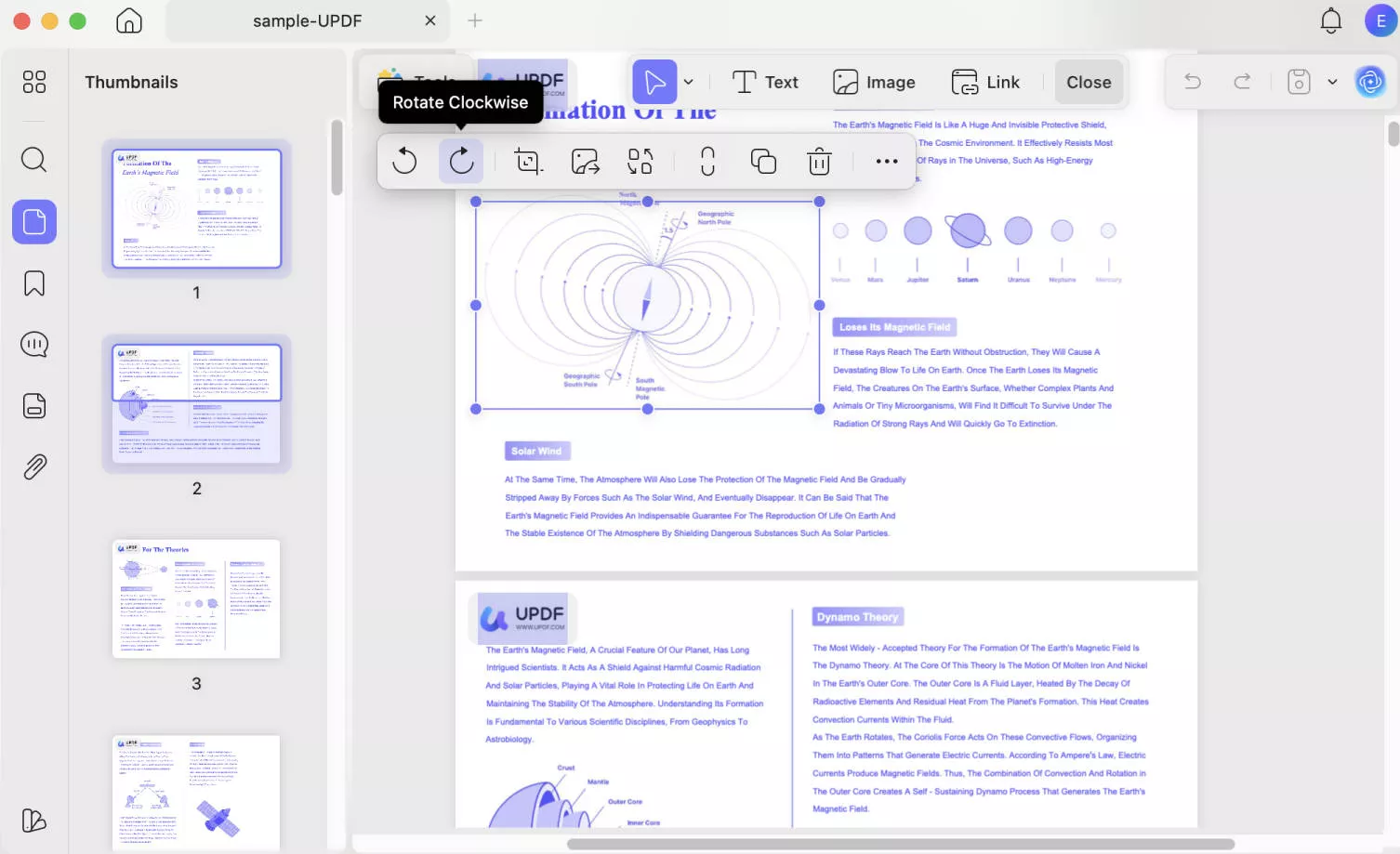Click the Close button to exit edit mode

click(1088, 82)
